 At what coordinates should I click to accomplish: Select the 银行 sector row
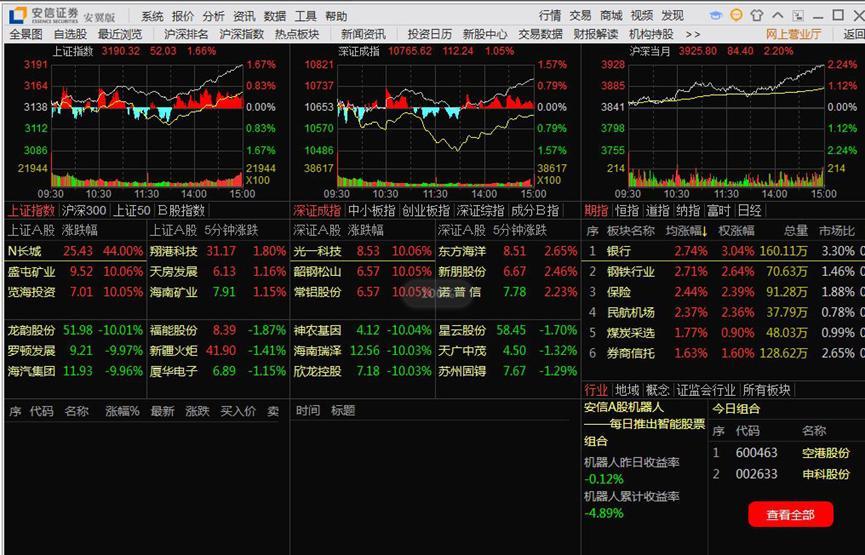[723, 251]
